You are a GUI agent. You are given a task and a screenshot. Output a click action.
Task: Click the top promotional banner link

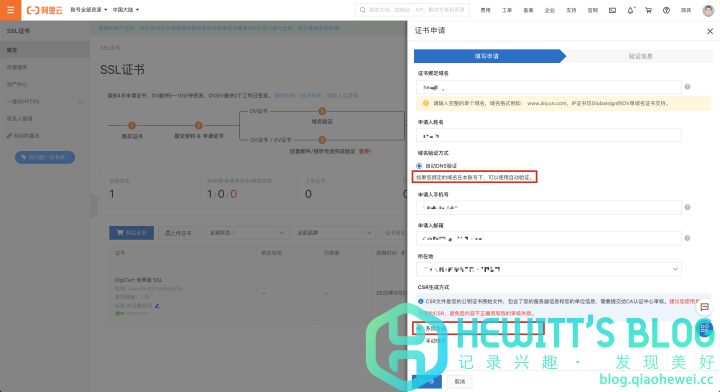click(x=220, y=28)
